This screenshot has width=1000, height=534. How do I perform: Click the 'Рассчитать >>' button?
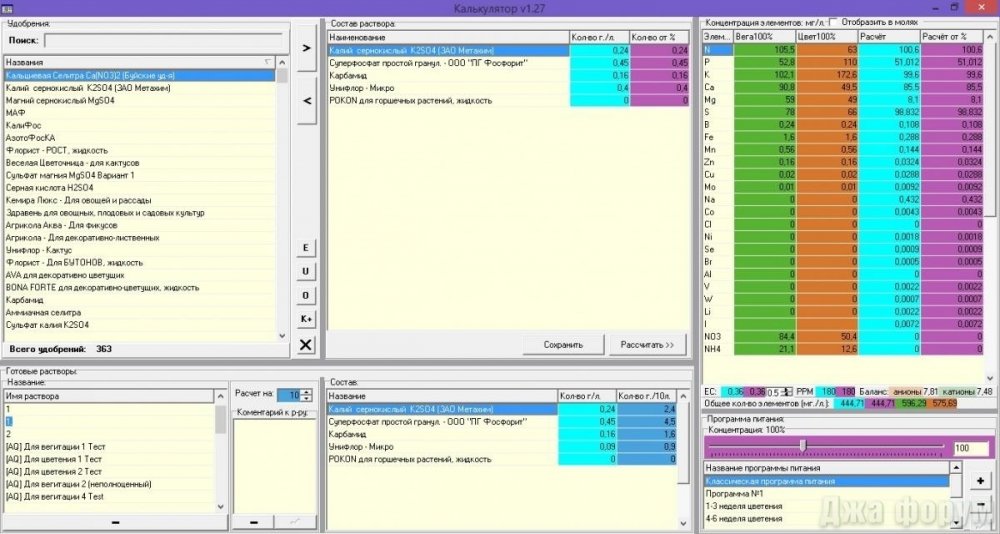(647, 345)
